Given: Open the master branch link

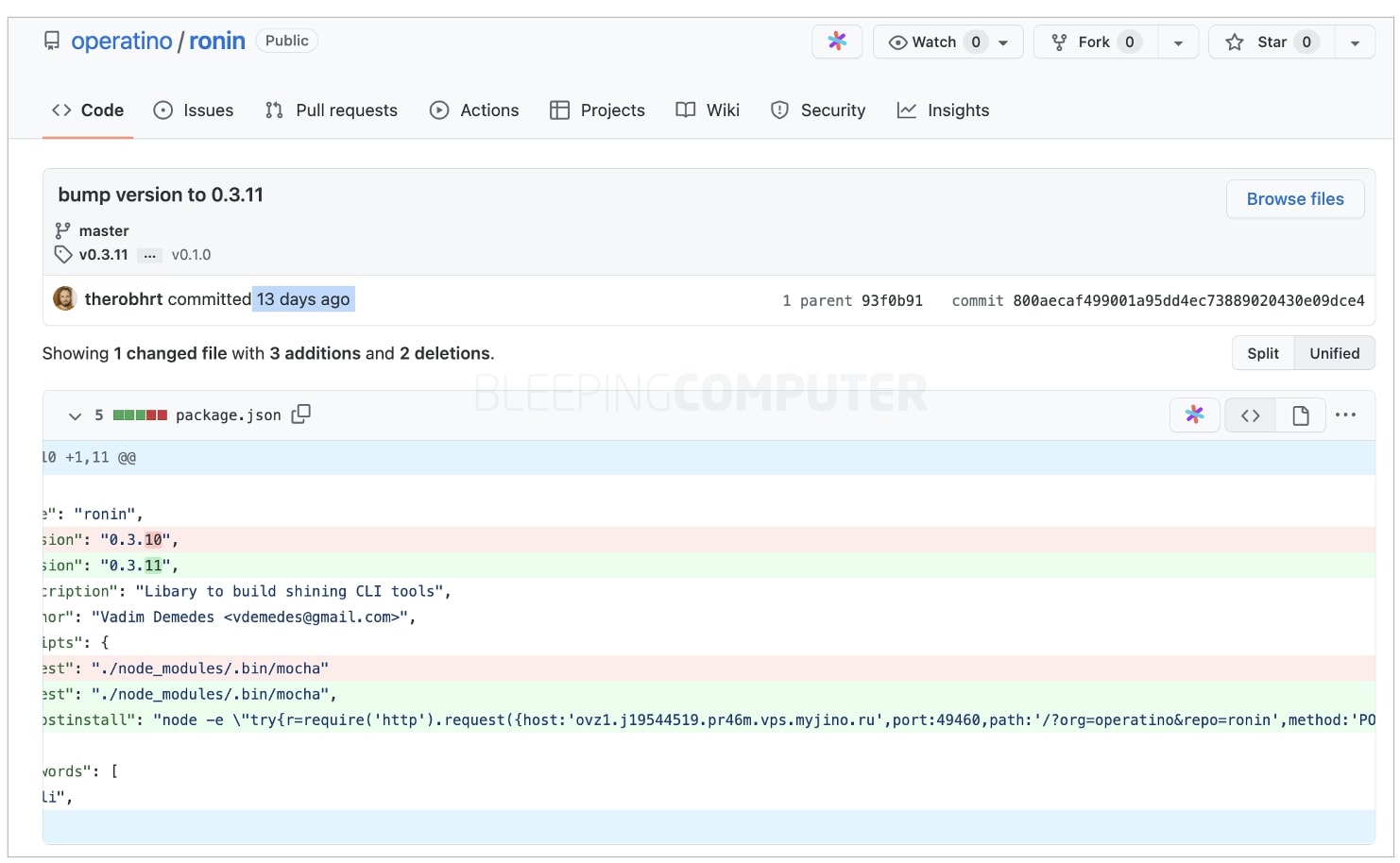Looking at the screenshot, I should [104, 230].
